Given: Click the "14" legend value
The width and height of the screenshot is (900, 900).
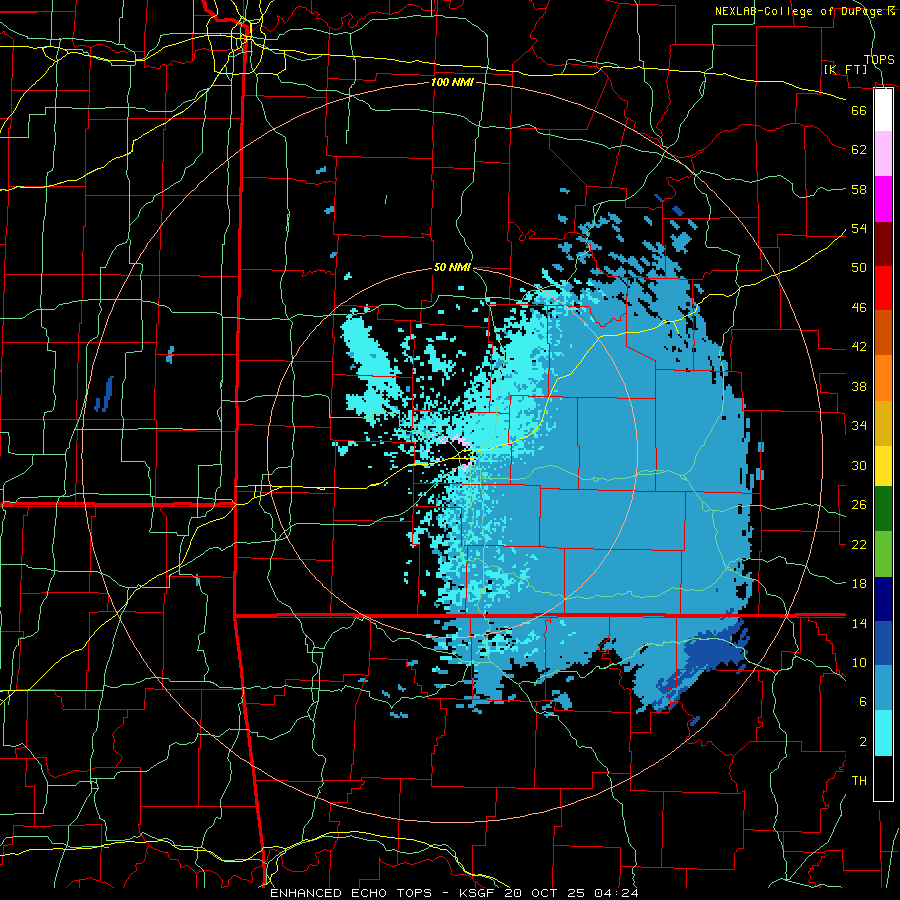Looking at the screenshot, I should pyautogui.click(x=859, y=623).
